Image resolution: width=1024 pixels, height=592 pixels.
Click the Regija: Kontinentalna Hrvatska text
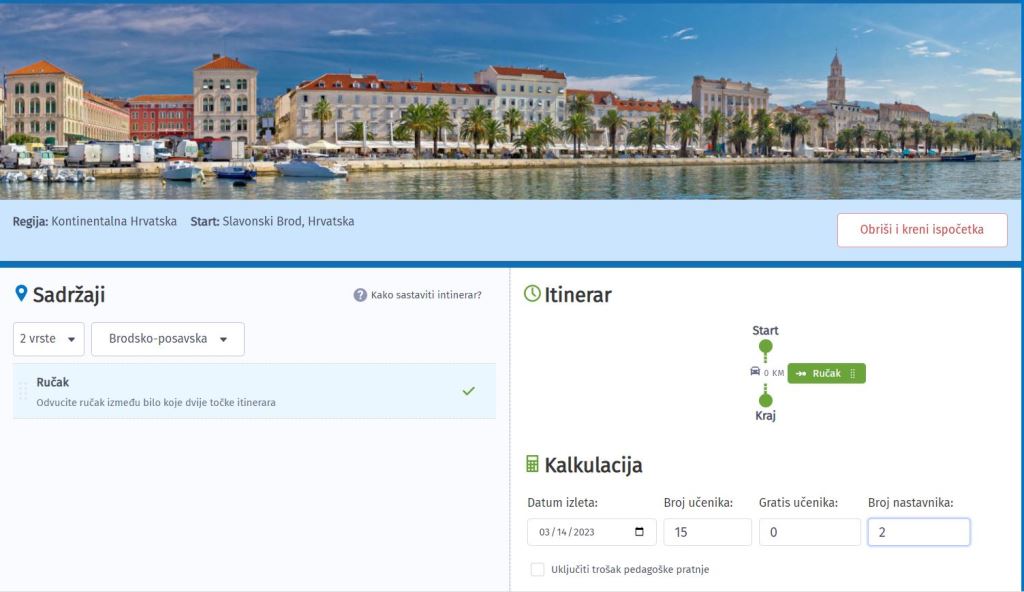95,222
